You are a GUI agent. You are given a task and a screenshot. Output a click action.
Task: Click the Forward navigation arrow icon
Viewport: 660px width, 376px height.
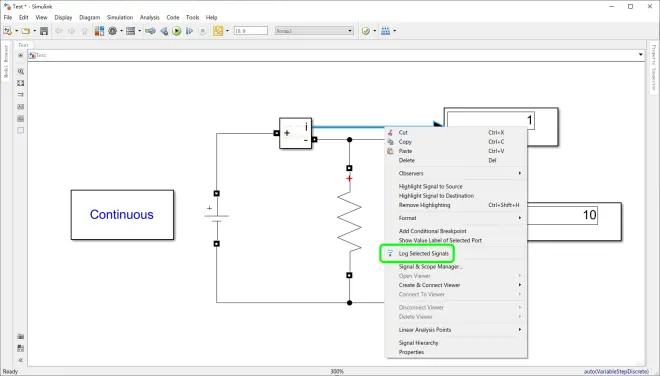click(72, 31)
